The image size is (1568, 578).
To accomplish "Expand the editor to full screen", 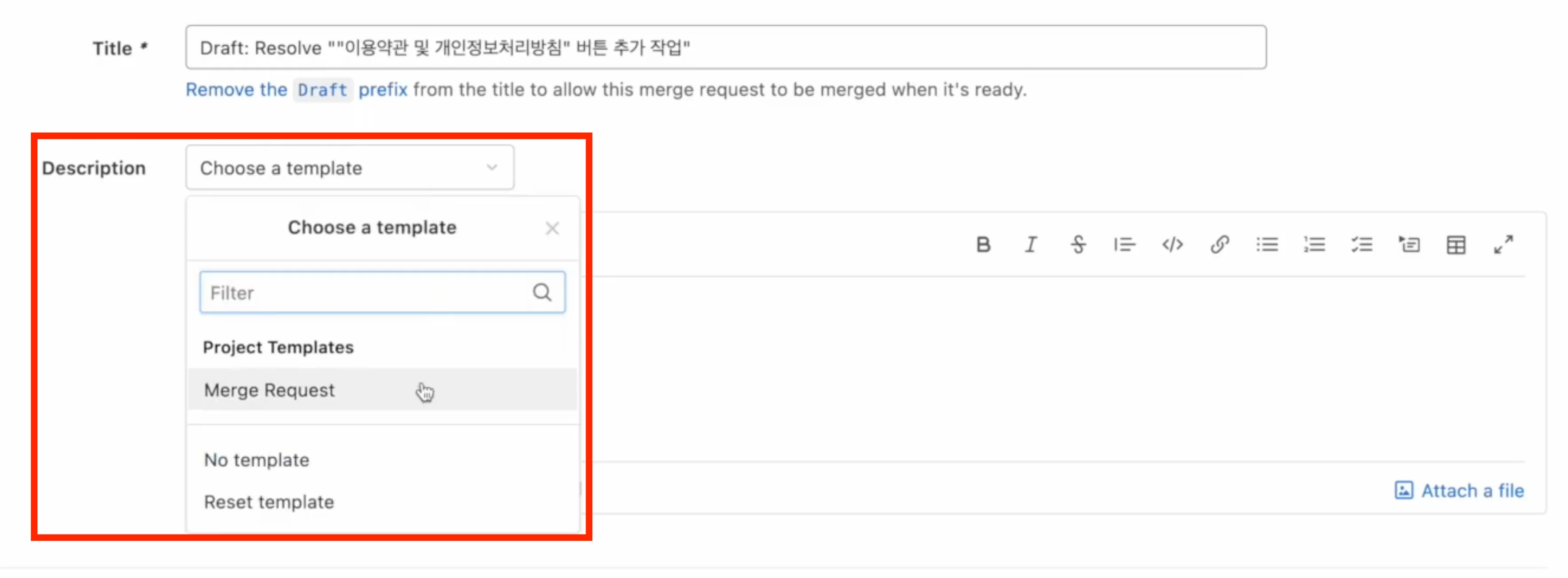I will point(1504,245).
